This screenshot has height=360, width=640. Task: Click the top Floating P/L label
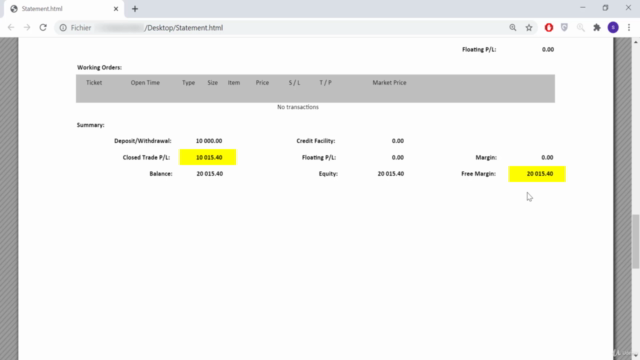click(x=479, y=49)
